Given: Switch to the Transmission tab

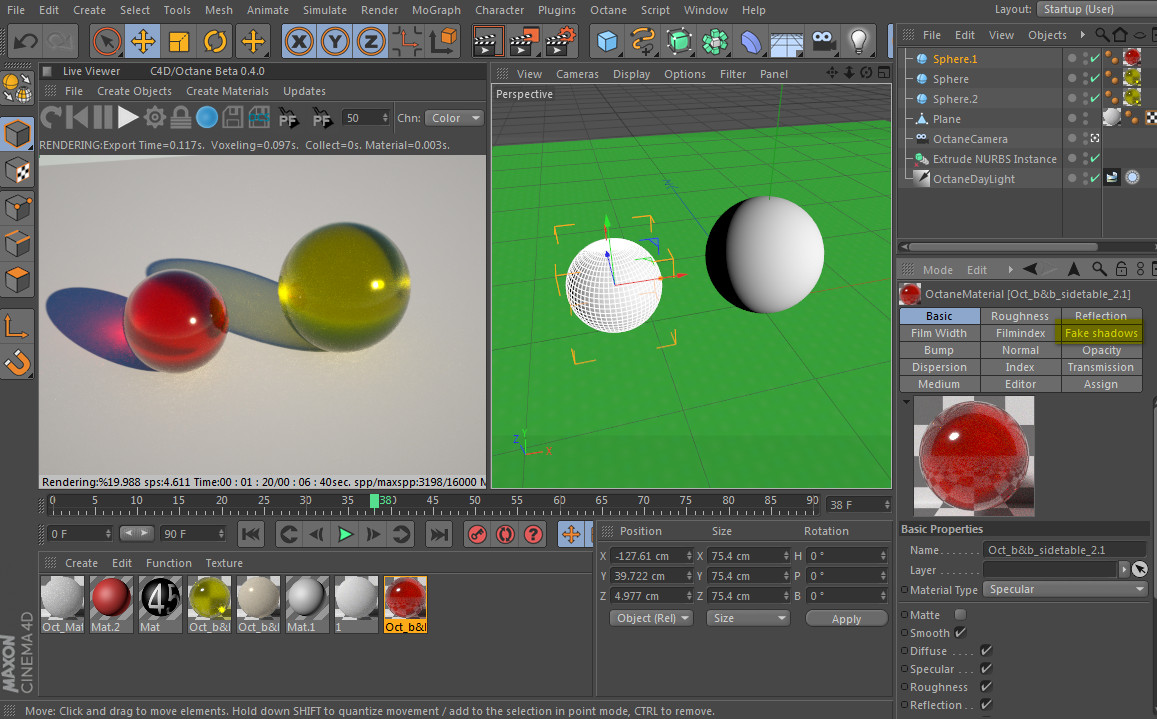Looking at the screenshot, I should [1101, 367].
